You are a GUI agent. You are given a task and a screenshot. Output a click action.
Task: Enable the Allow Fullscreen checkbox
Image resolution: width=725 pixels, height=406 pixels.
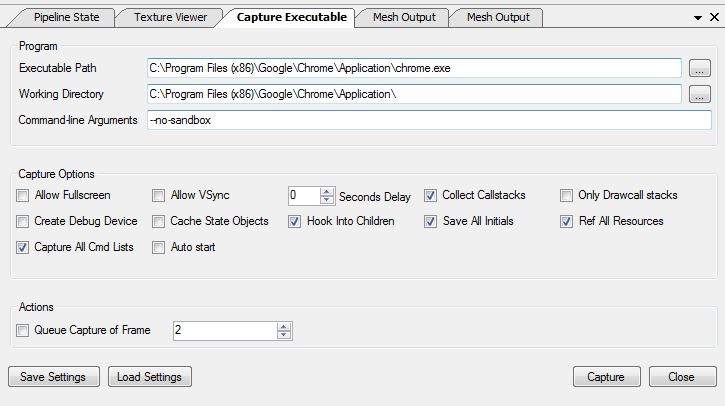tap(23, 195)
